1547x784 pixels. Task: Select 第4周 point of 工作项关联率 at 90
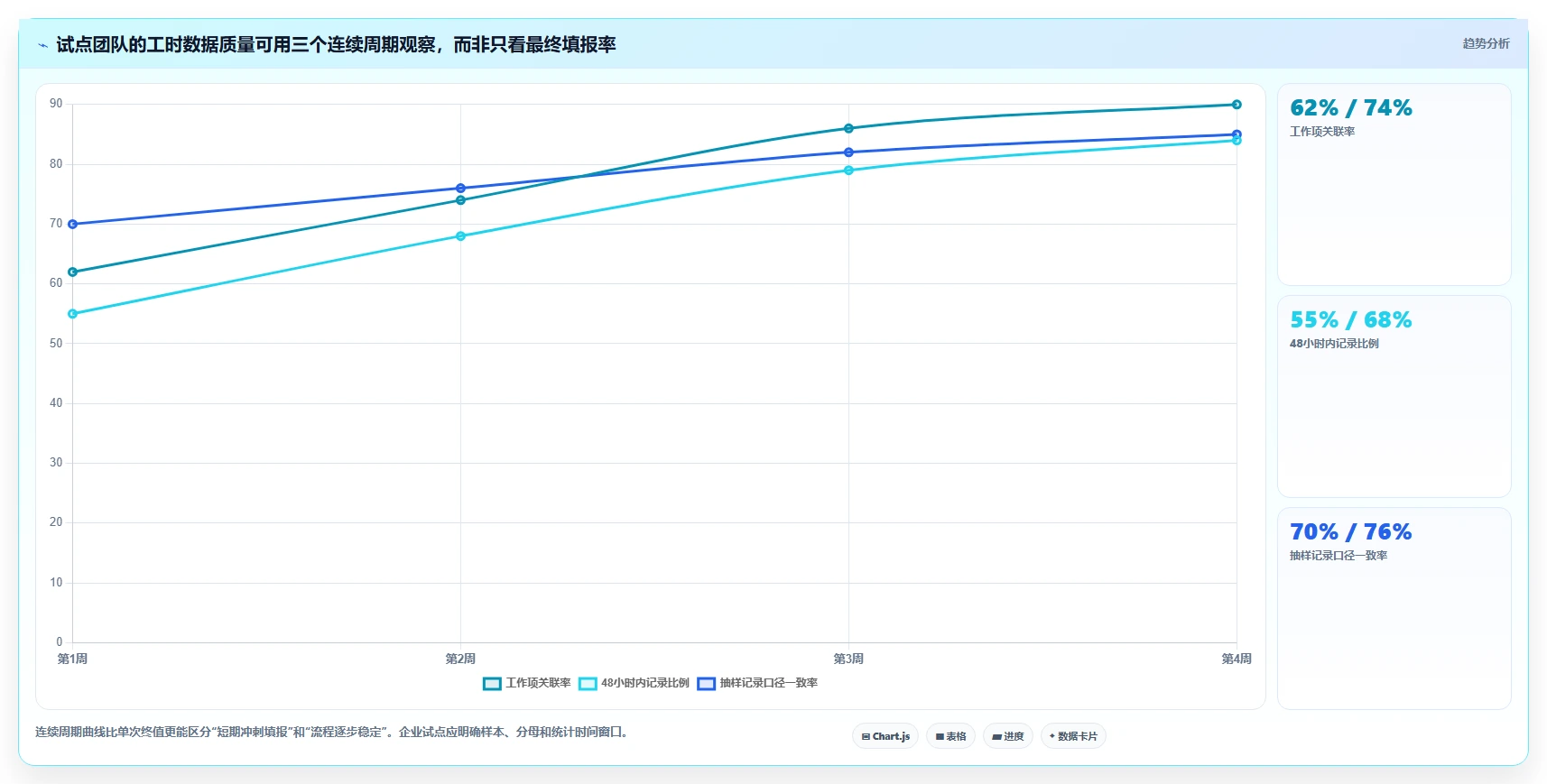[1237, 105]
